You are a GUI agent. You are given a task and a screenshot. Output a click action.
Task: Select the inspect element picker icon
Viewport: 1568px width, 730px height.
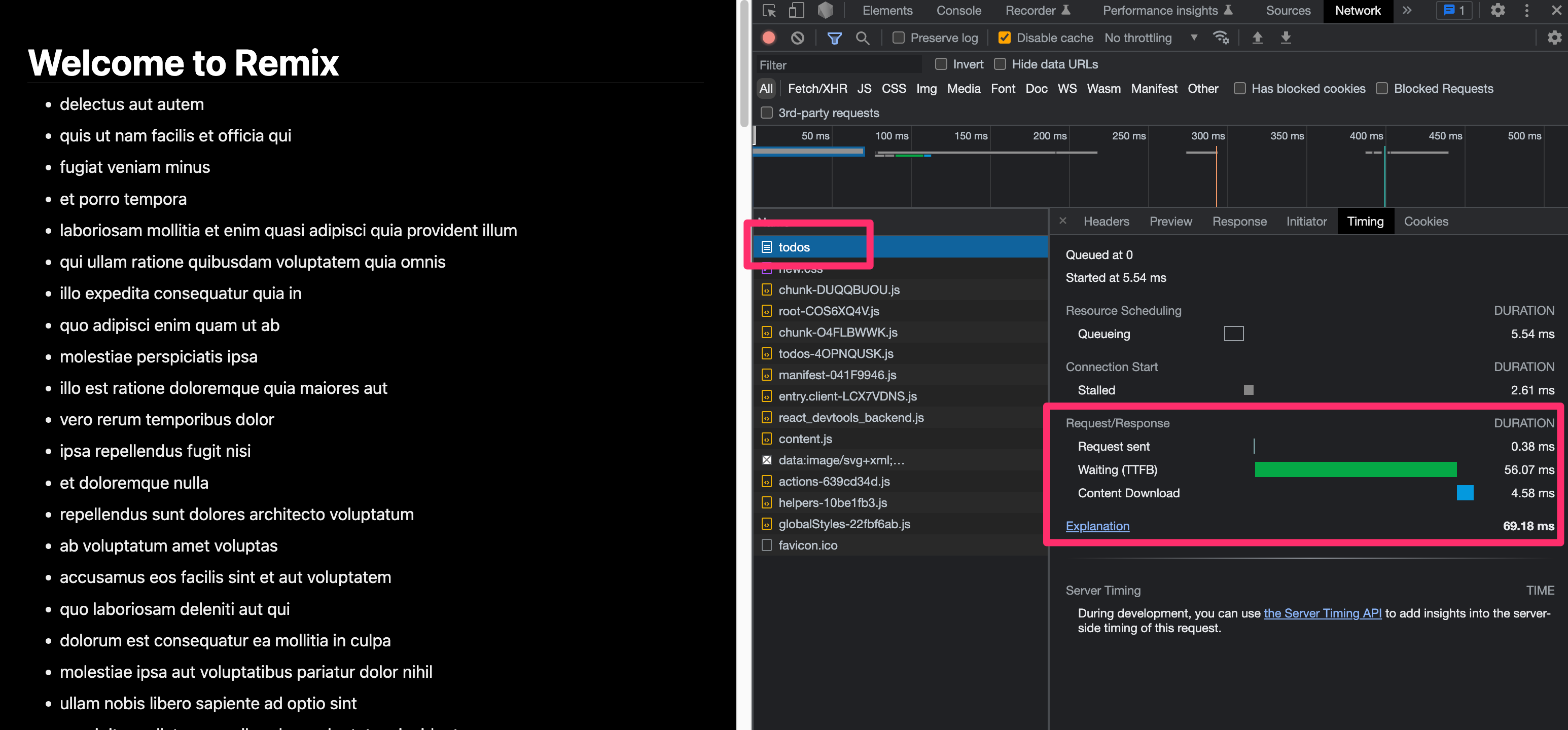pyautogui.click(x=769, y=10)
